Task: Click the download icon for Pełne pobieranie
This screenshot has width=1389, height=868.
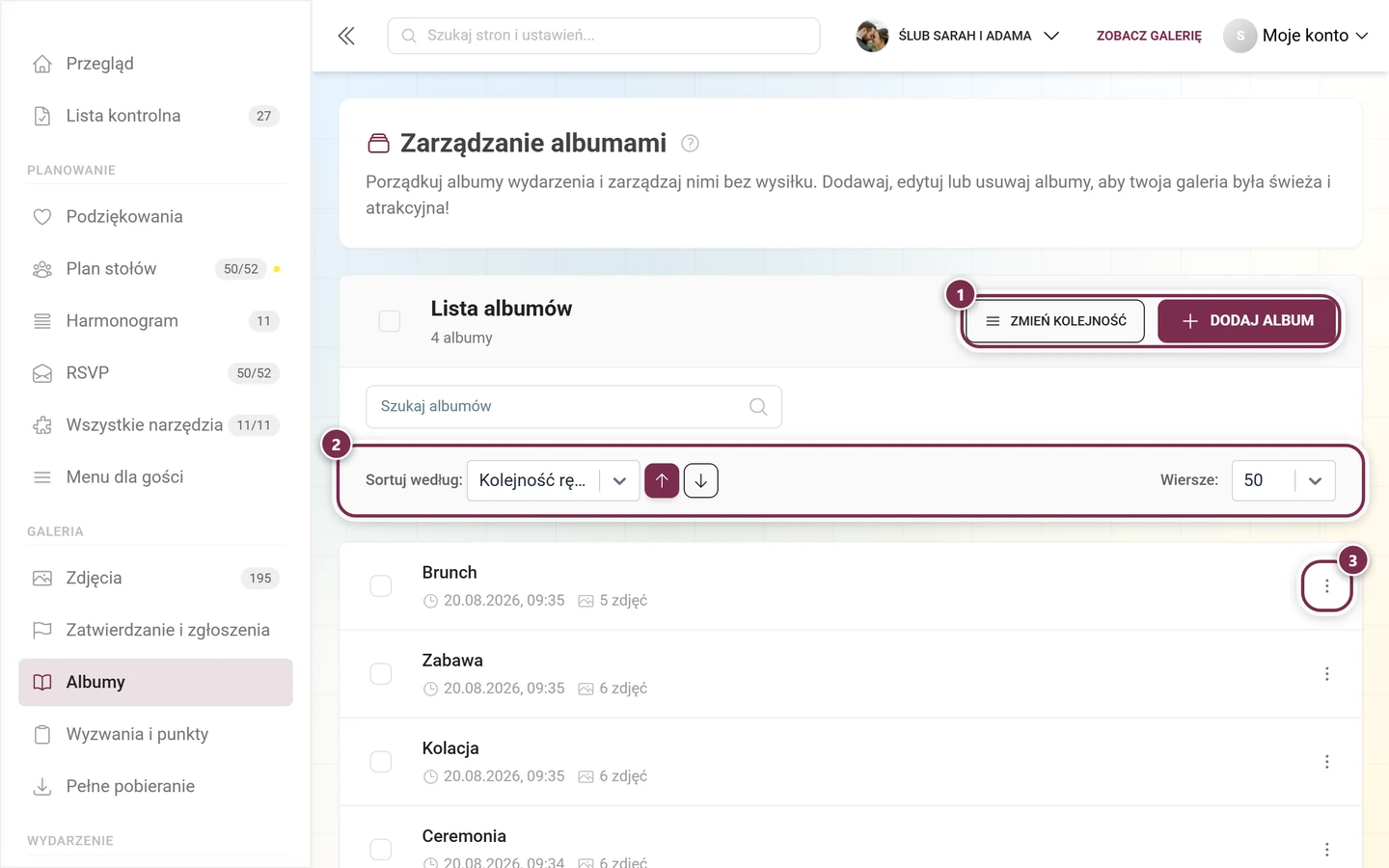Action: (x=42, y=786)
